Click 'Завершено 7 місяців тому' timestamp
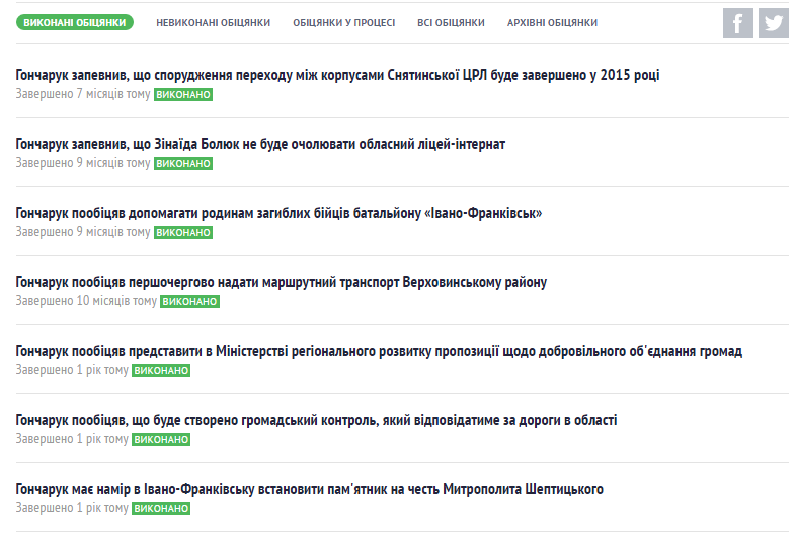Screen dimensions: 795x537 click(x=82, y=94)
